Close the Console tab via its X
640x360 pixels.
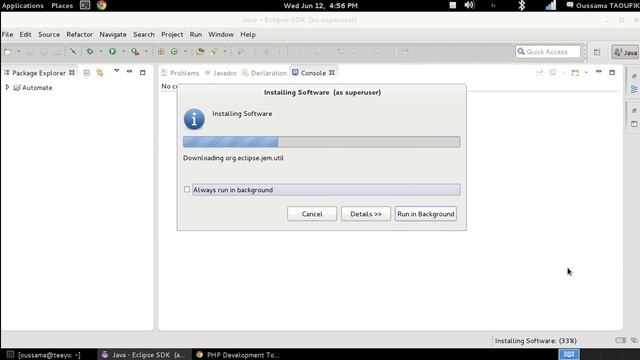pos(332,73)
